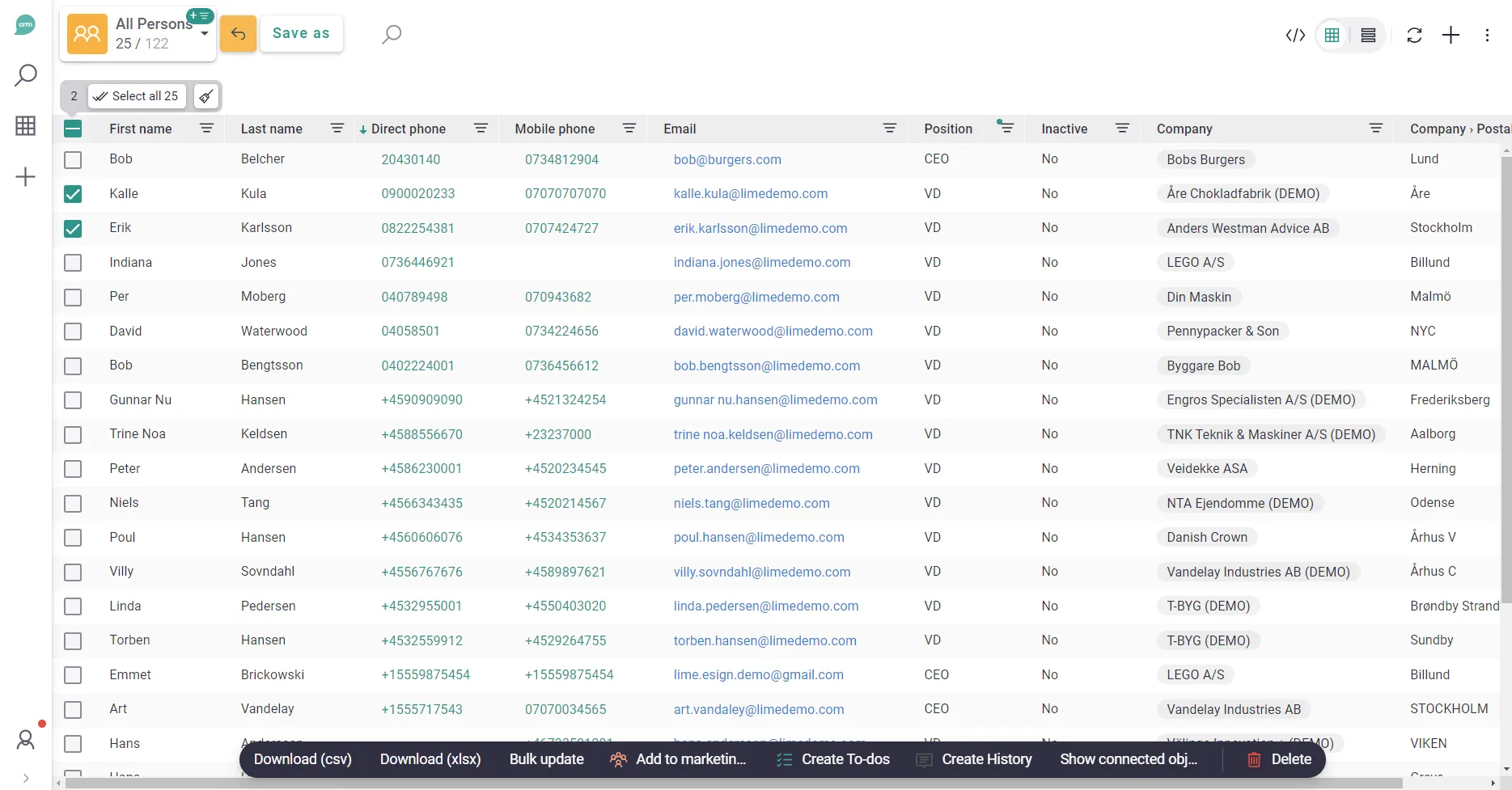Click Bulk update in the action bar

coord(546,759)
